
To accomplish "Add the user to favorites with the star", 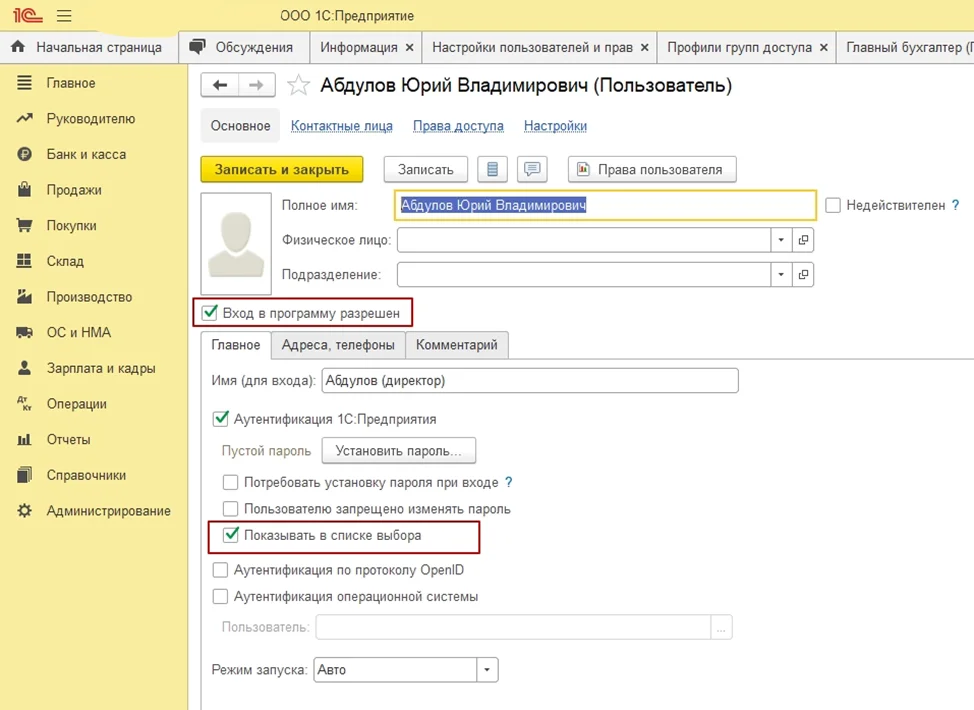I will 298,85.
